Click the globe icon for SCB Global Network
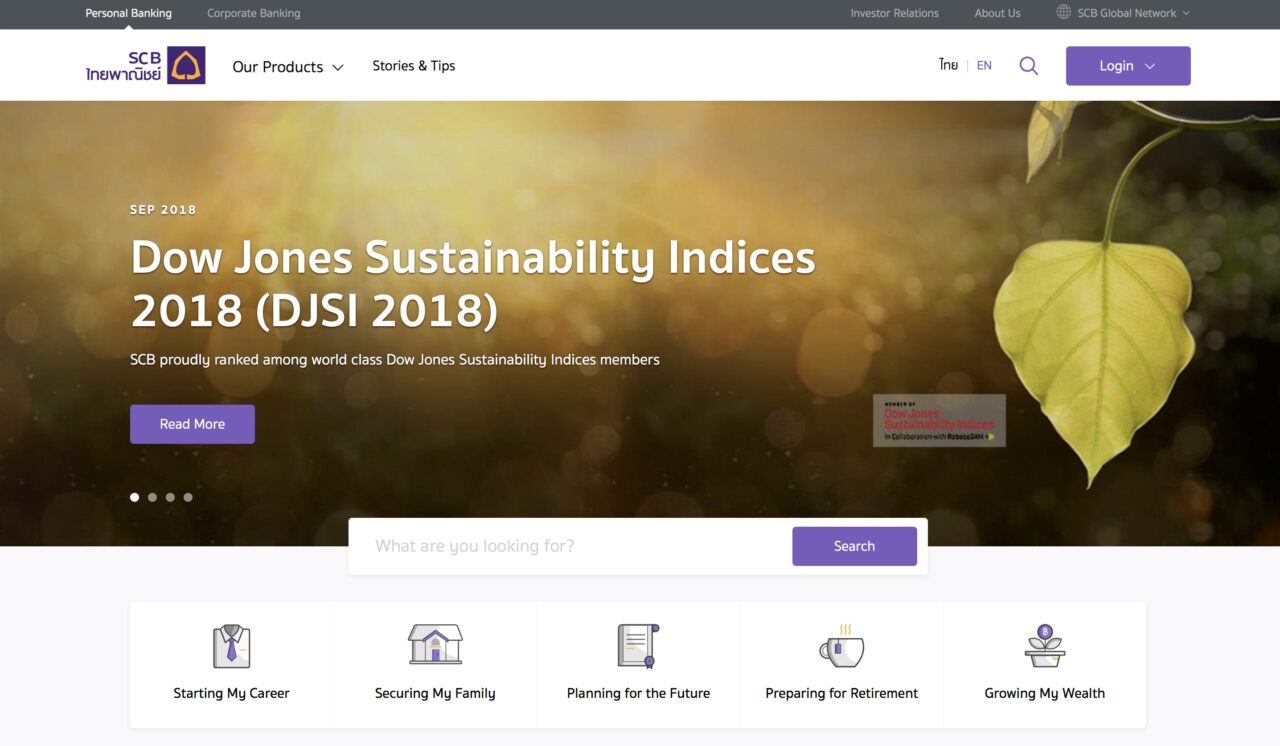1280x746 pixels. pos(1064,13)
